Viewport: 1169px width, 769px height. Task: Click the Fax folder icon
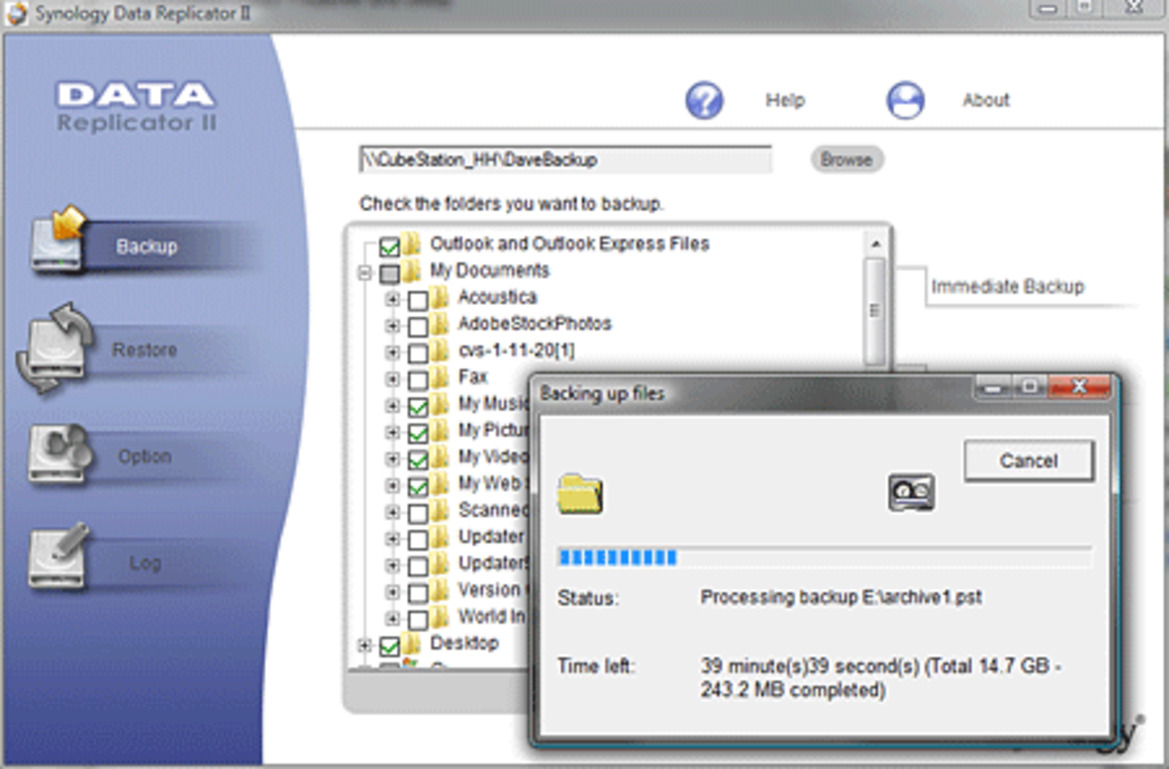[x=441, y=377]
